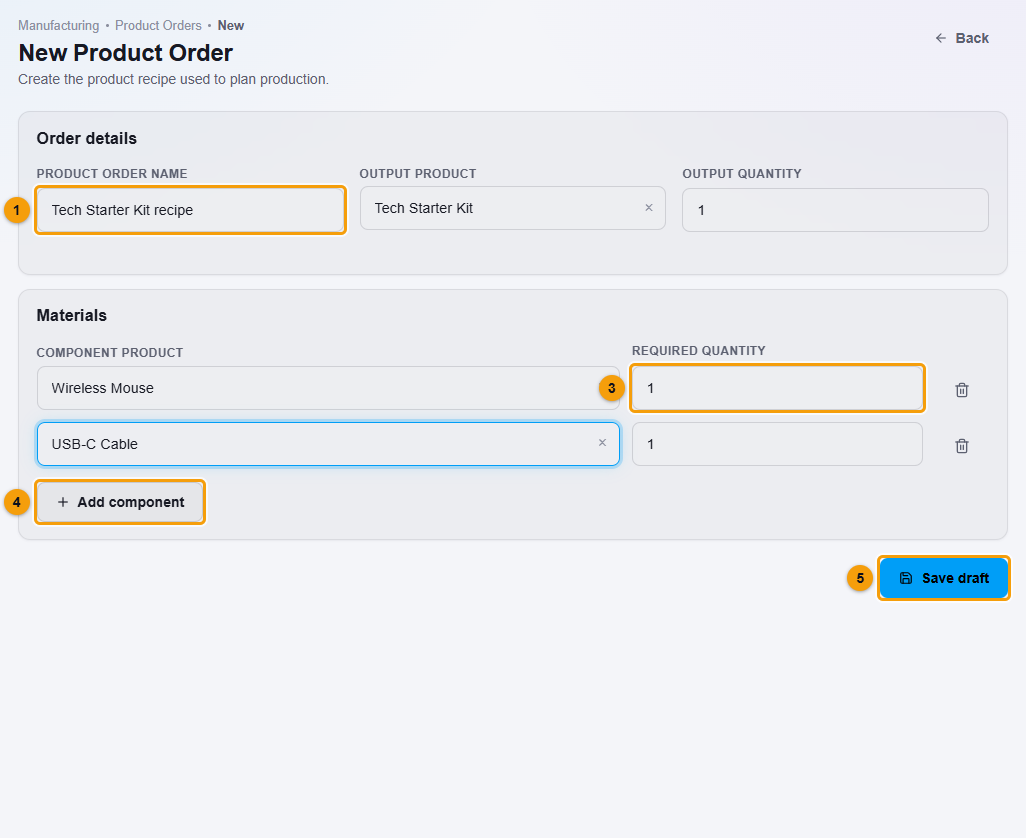Viewport: 1026px width, 838px height.
Task: Click the Materials section title
Action: (x=72, y=315)
